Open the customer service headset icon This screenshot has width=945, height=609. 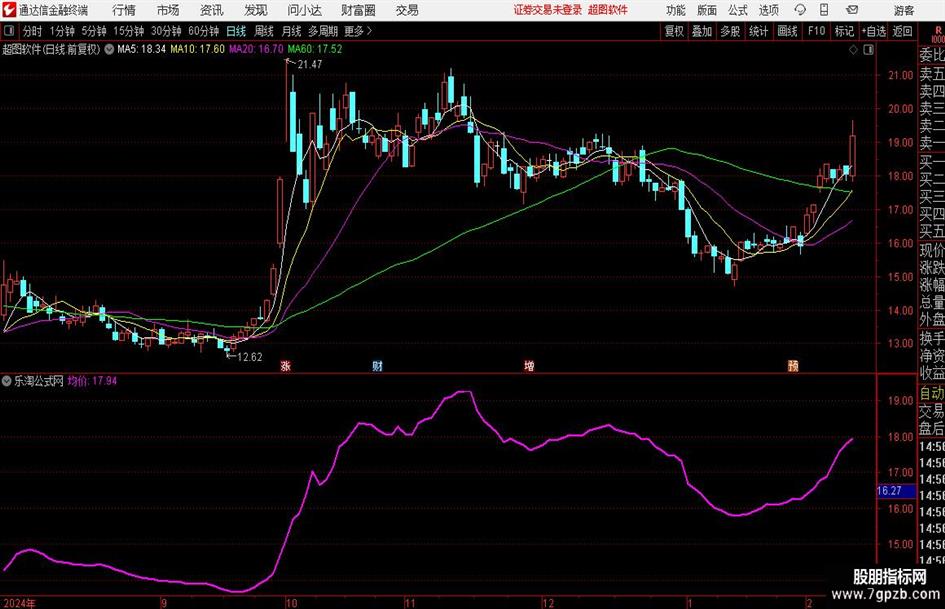(800, 10)
